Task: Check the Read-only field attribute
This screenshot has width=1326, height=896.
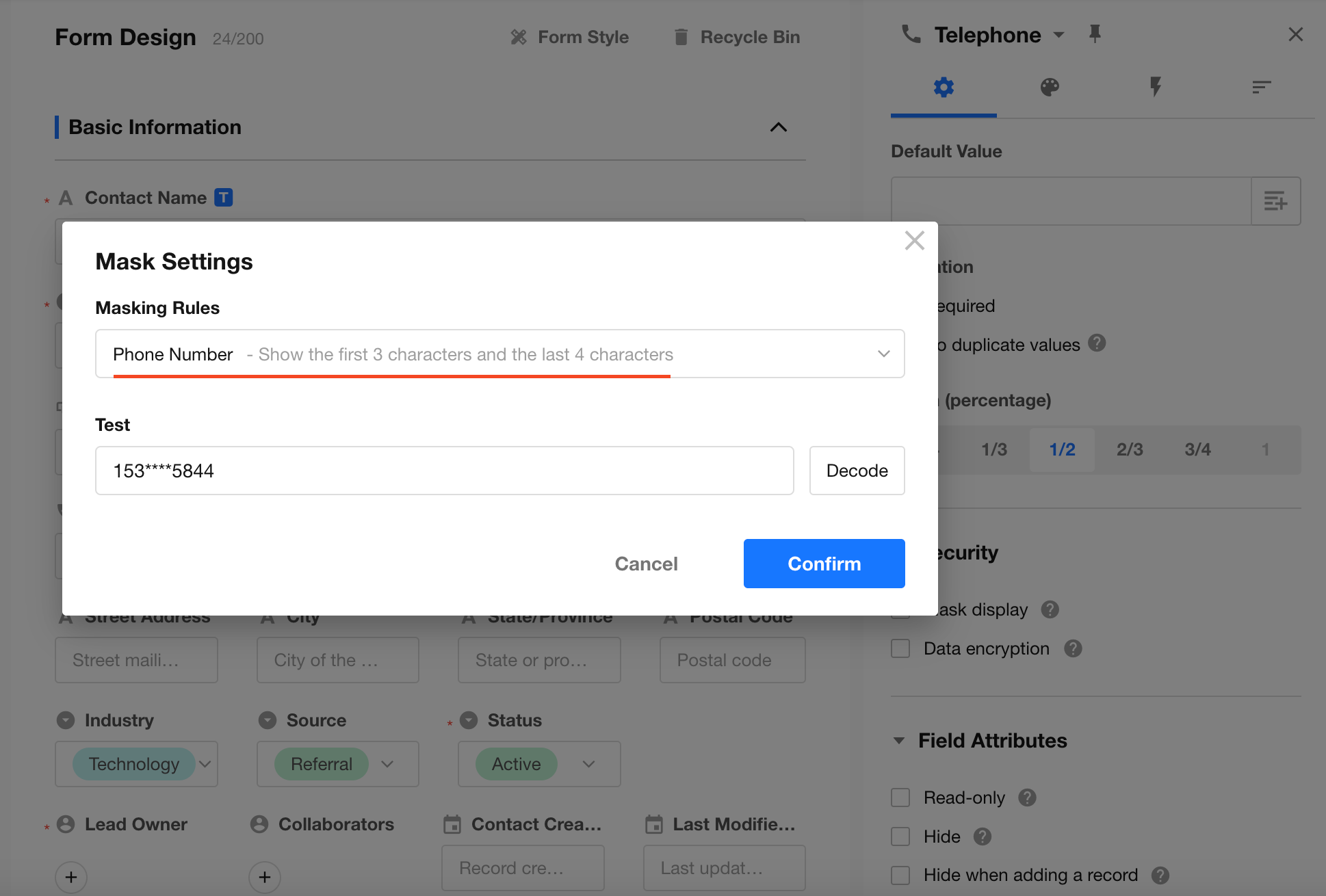Action: [900, 798]
